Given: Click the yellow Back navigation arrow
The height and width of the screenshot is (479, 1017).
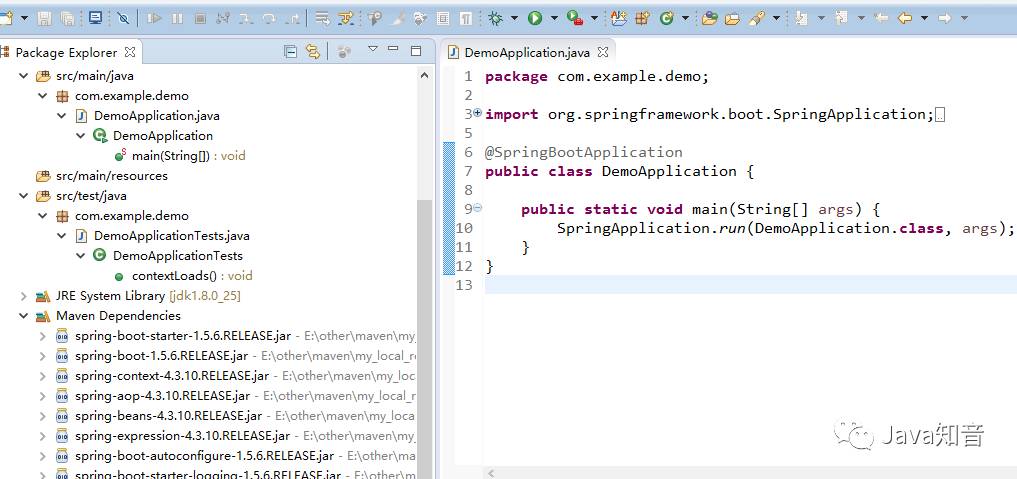Looking at the screenshot, I should pyautogui.click(x=904, y=19).
